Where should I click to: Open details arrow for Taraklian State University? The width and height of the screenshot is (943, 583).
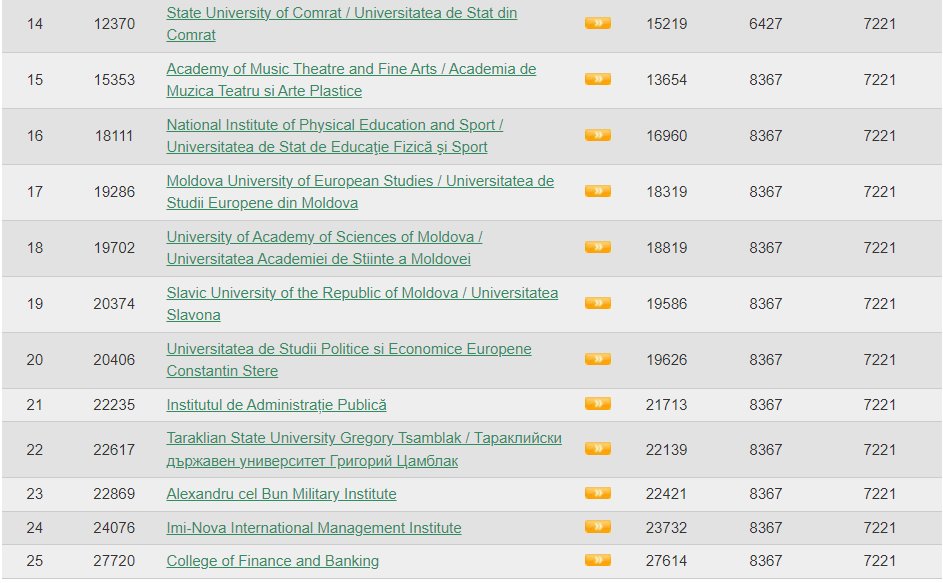click(x=598, y=449)
